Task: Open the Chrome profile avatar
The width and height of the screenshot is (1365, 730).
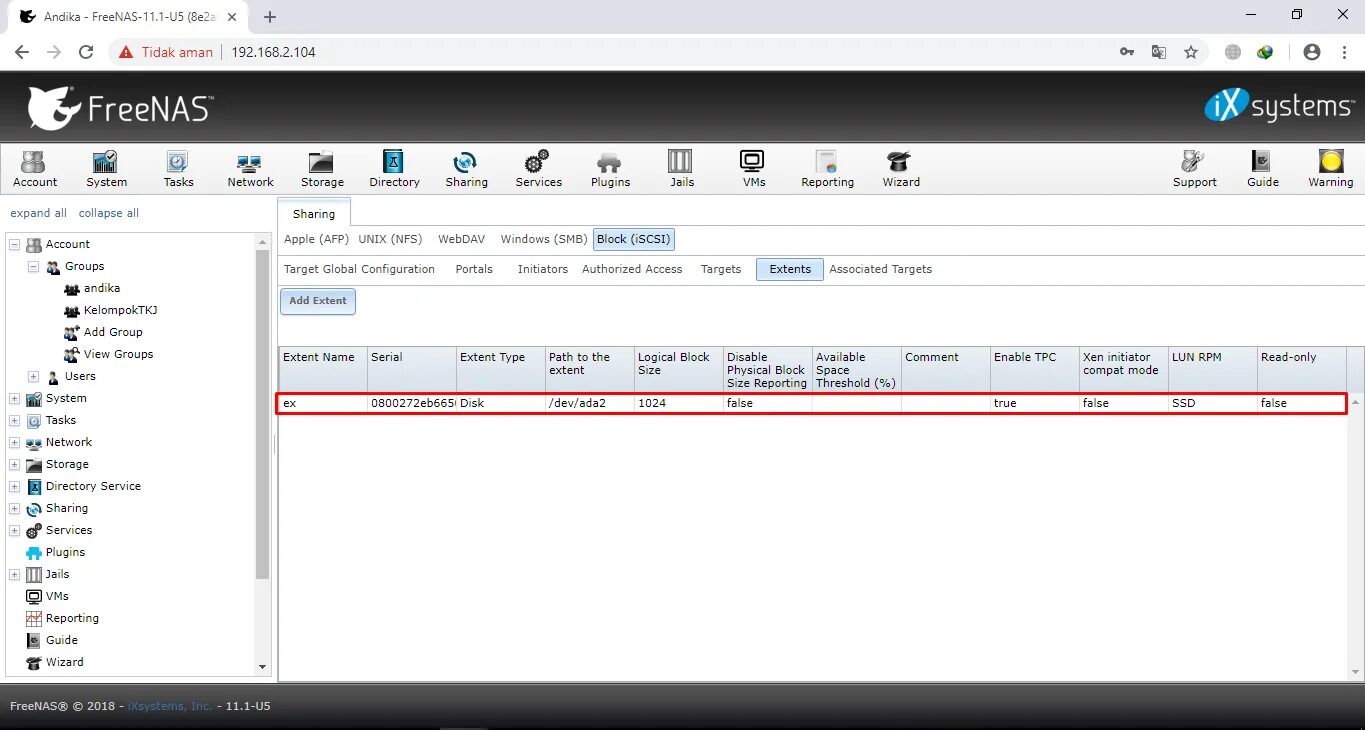Action: [1312, 52]
